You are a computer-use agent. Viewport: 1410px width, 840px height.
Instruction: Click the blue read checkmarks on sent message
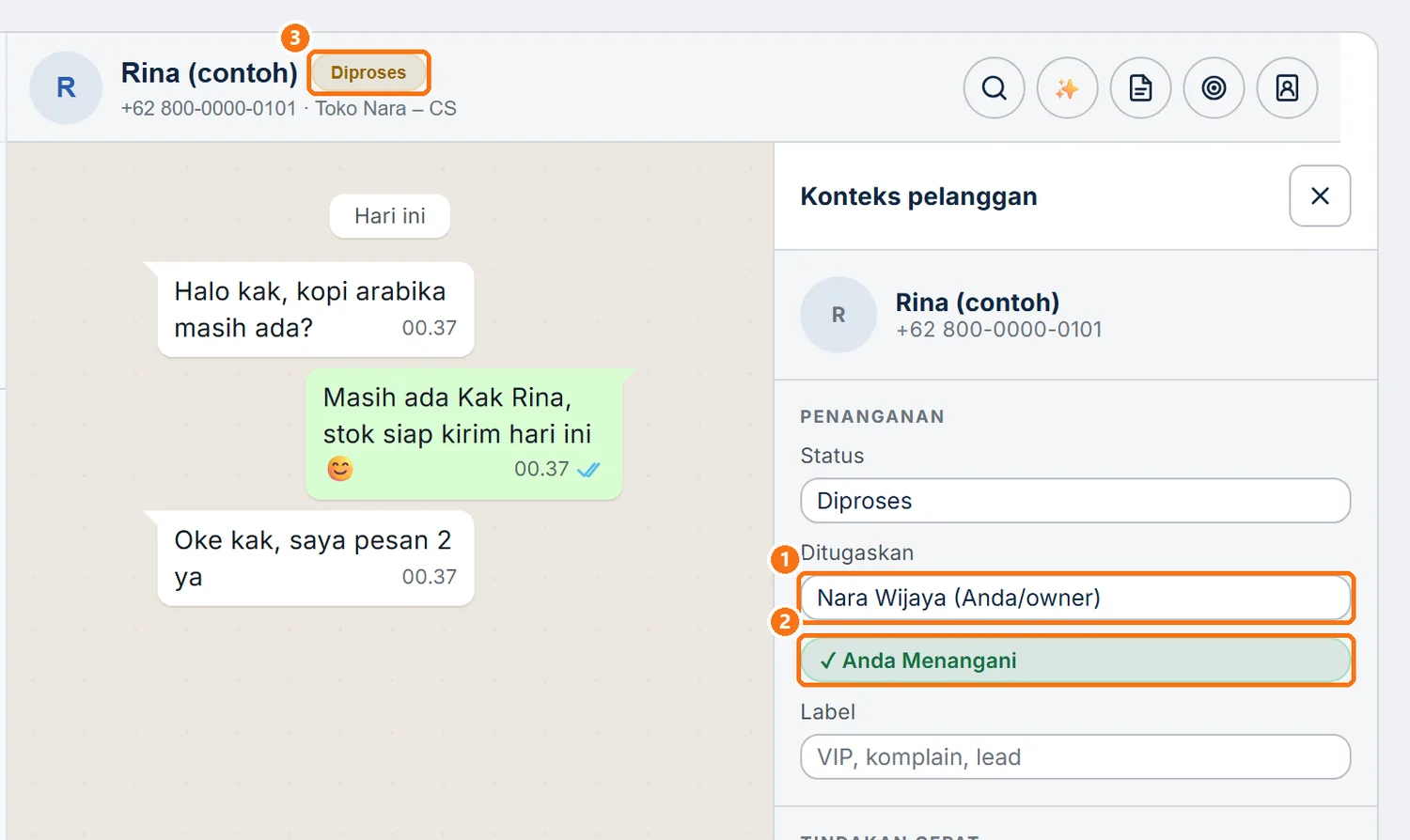point(588,469)
